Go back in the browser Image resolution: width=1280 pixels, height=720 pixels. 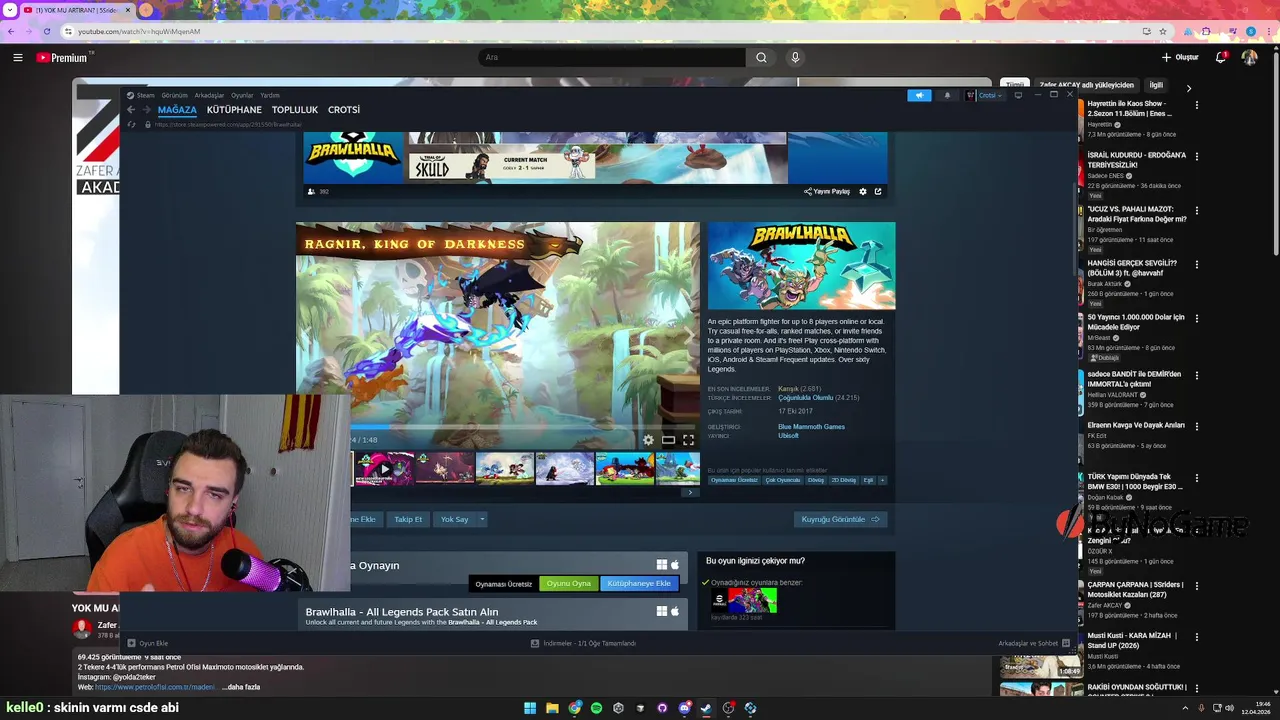pyautogui.click(x=11, y=31)
